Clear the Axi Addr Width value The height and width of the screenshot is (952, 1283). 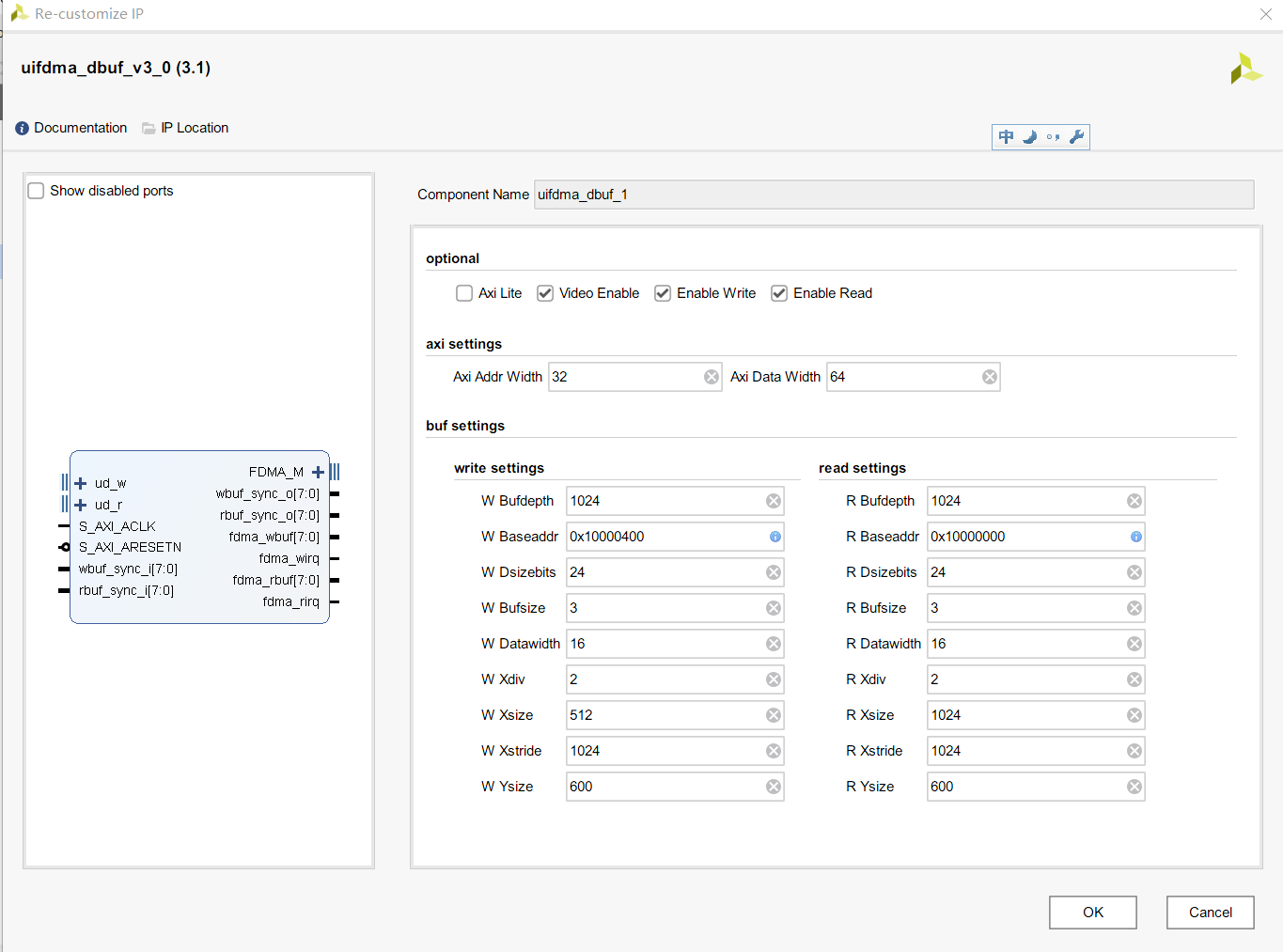point(712,377)
